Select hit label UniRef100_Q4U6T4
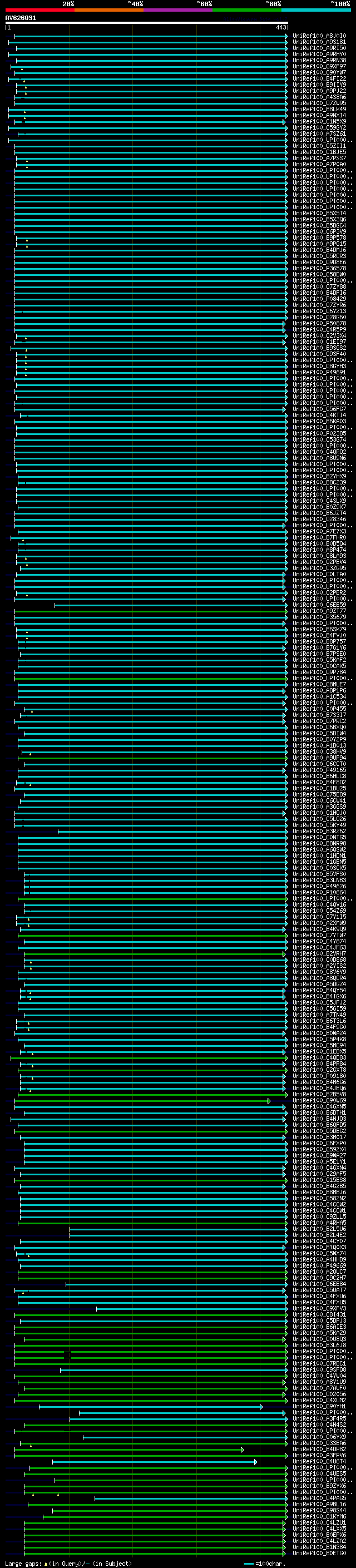The height and width of the screenshot is (1568, 356). (319, 1461)
